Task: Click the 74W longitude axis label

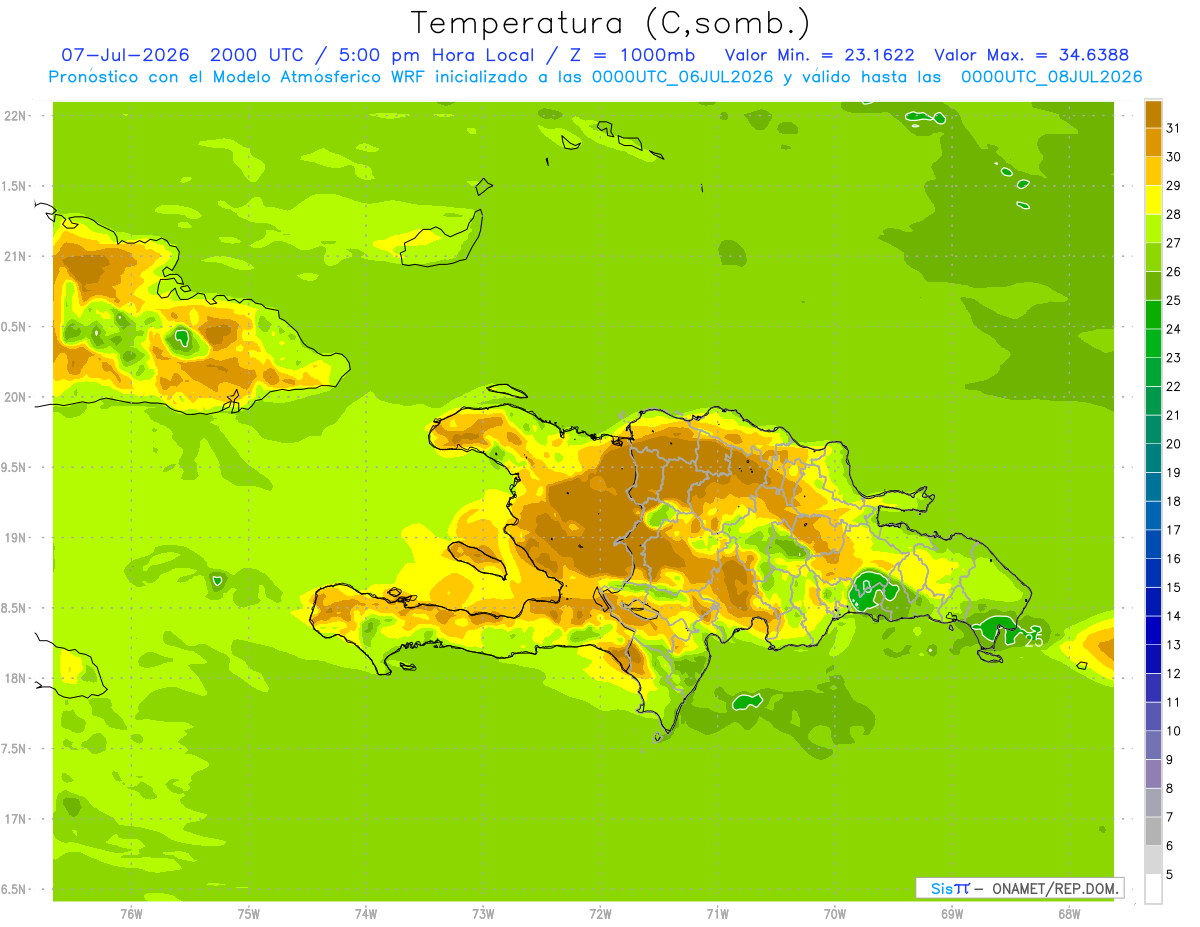Action: coord(365,913)
